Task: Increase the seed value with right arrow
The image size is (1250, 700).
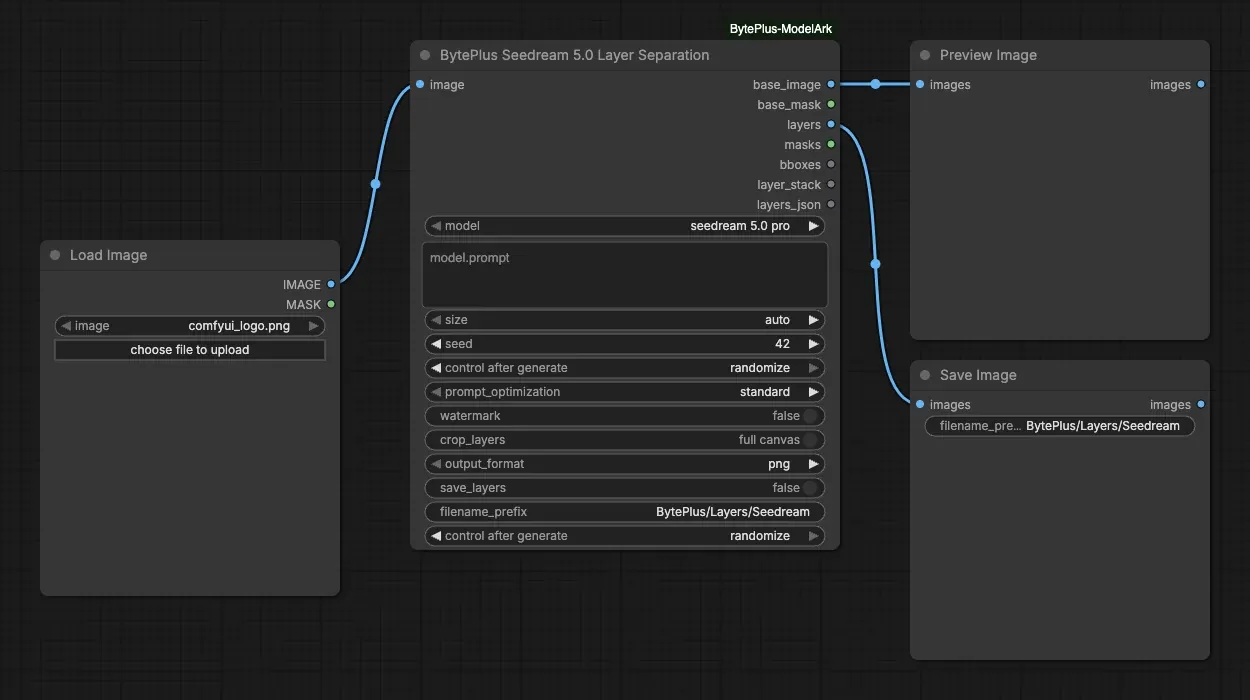Action: click(814, 344)
